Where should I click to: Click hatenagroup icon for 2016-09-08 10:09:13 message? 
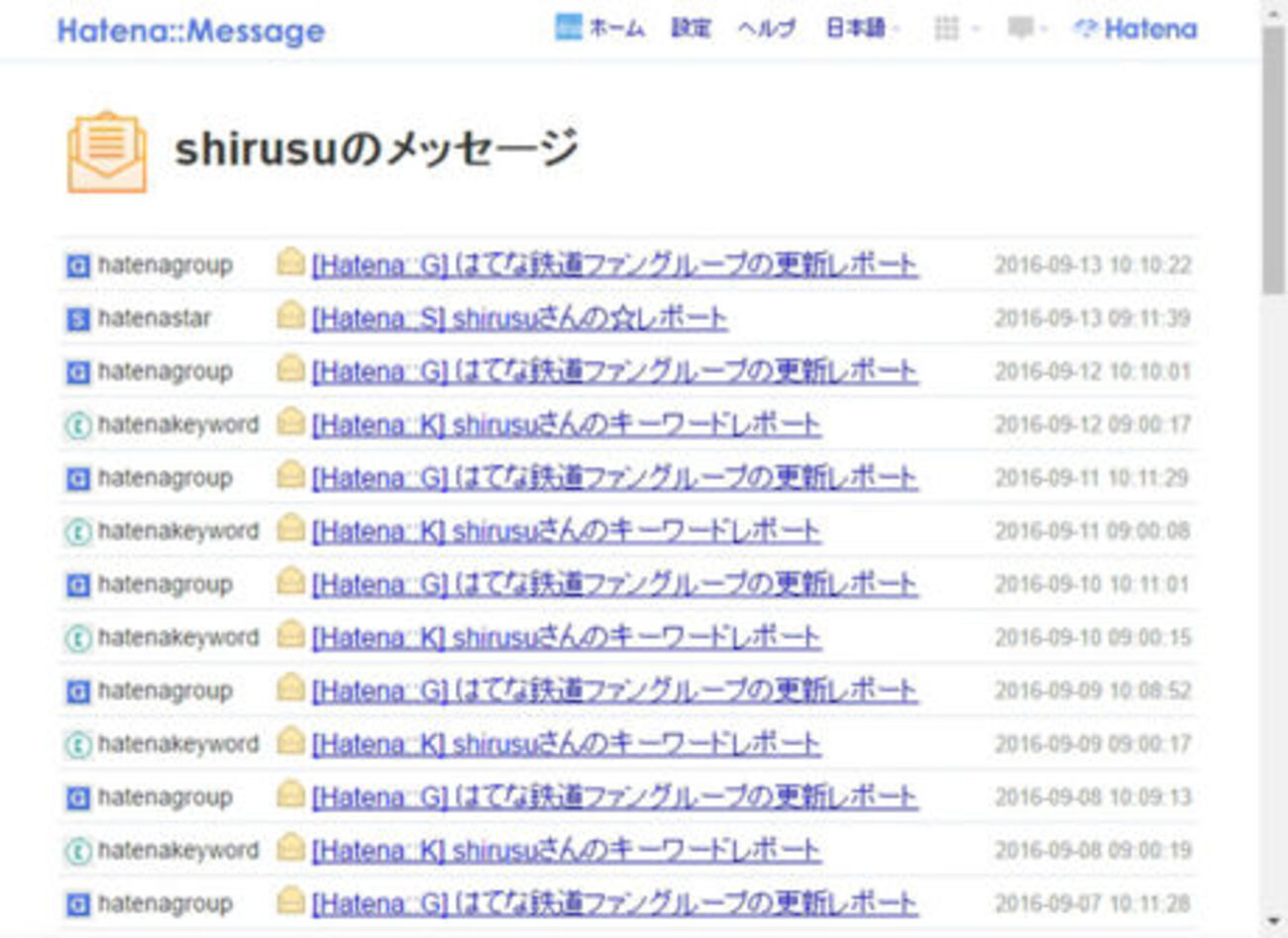click(x=78, y=798)
